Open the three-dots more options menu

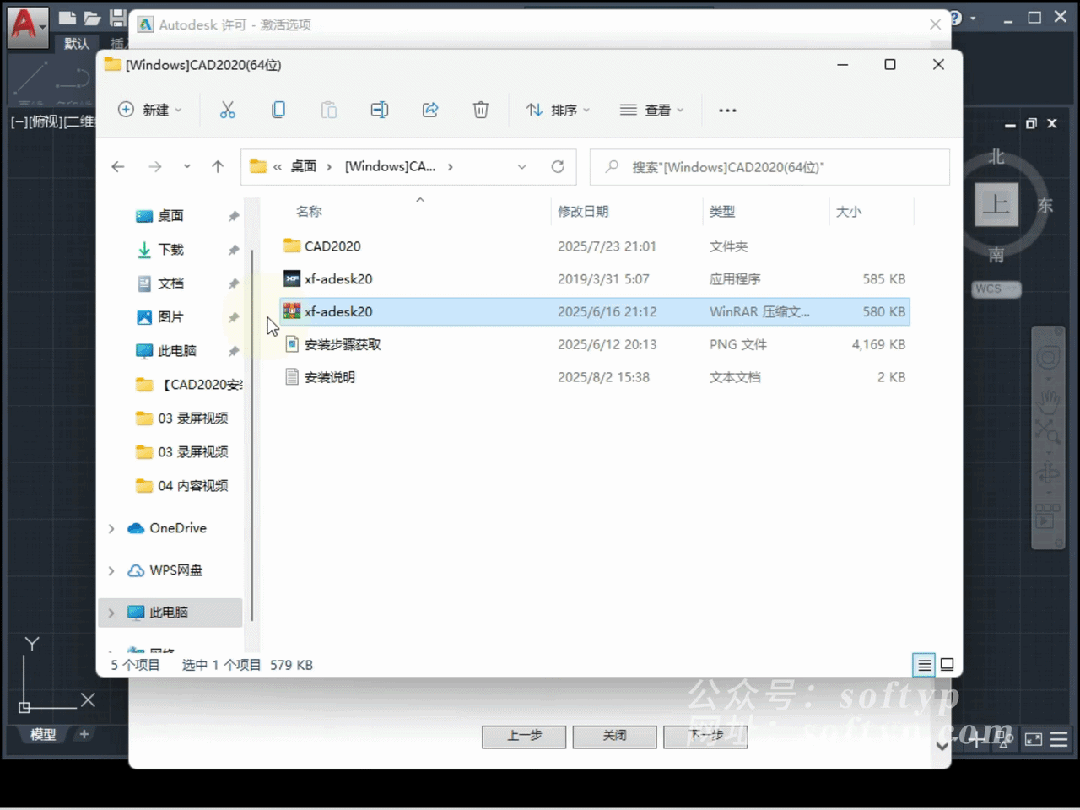[x=727, y=110]
